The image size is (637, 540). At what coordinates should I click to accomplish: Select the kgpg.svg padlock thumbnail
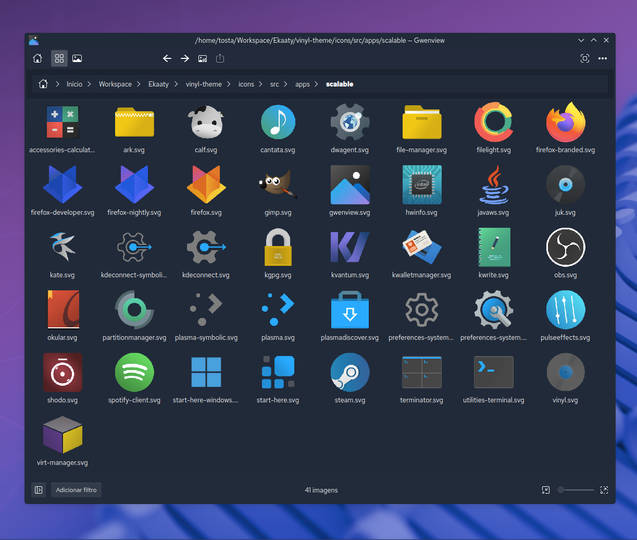278,247
